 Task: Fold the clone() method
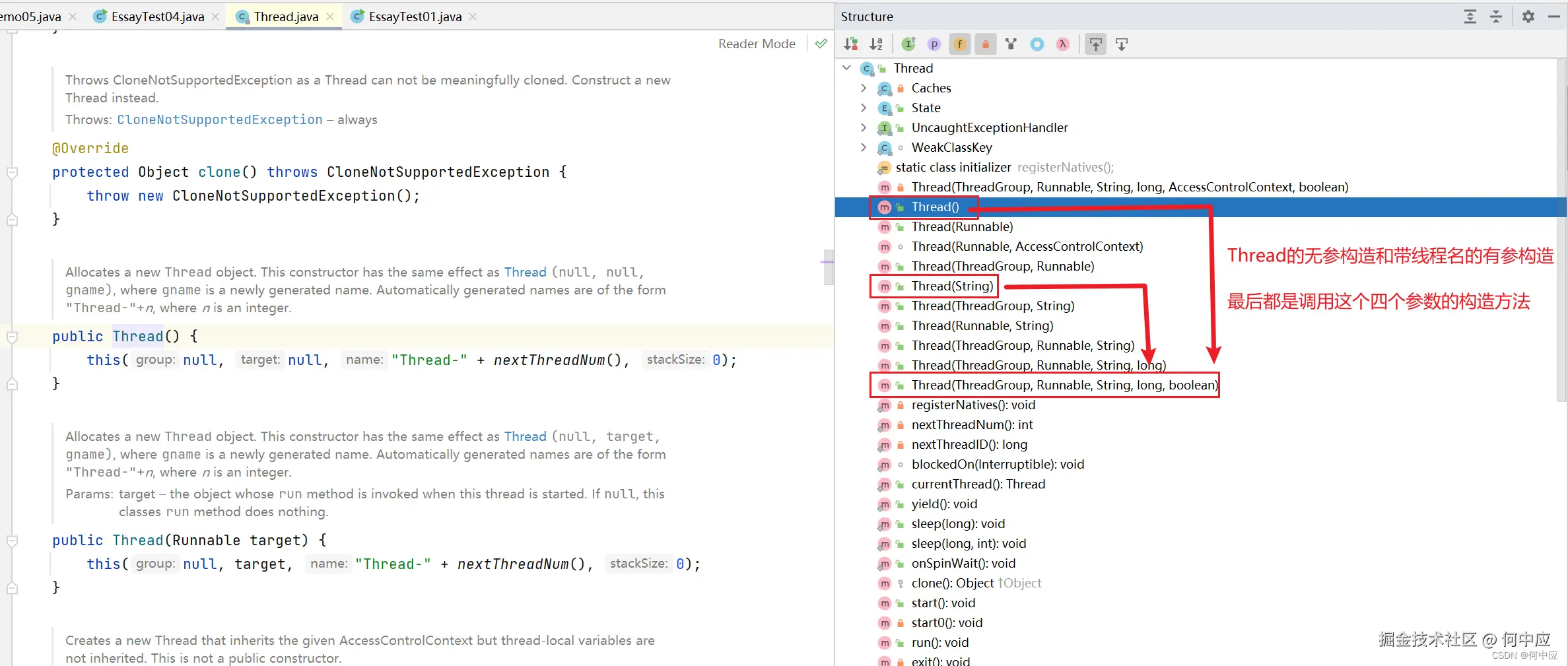tap(12, 173)
